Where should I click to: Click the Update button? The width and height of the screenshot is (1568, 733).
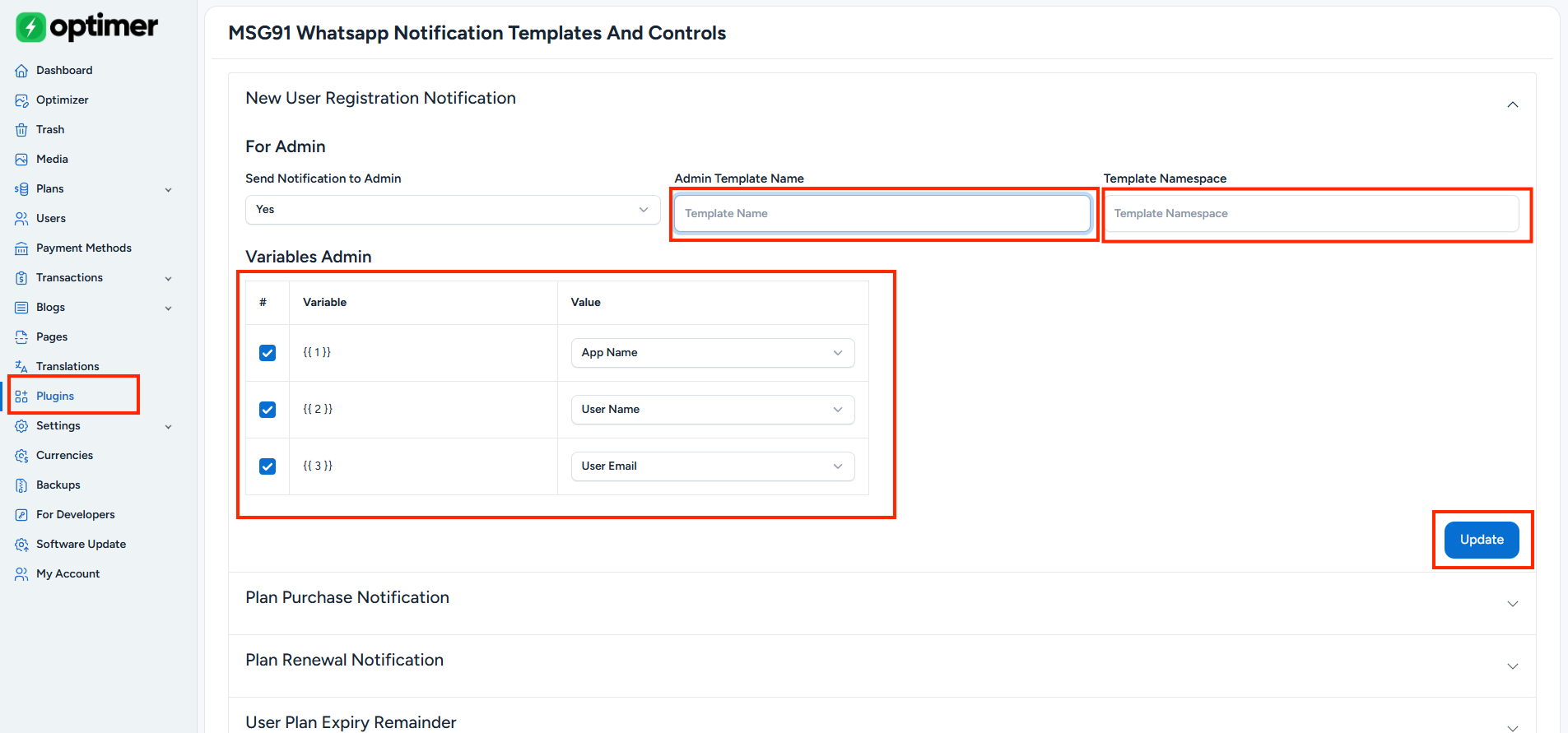(1482, 540)
